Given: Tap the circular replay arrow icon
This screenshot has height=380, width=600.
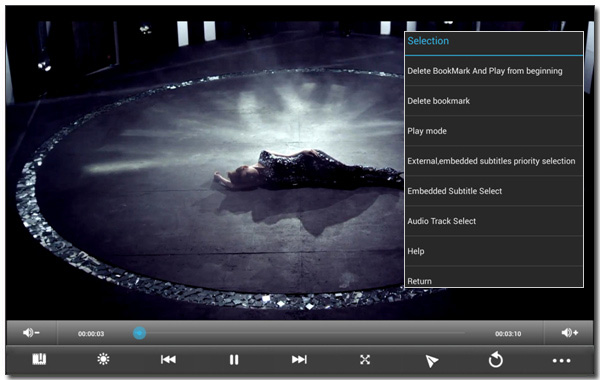Looking at the screenshot, I should tap(496, 360).
